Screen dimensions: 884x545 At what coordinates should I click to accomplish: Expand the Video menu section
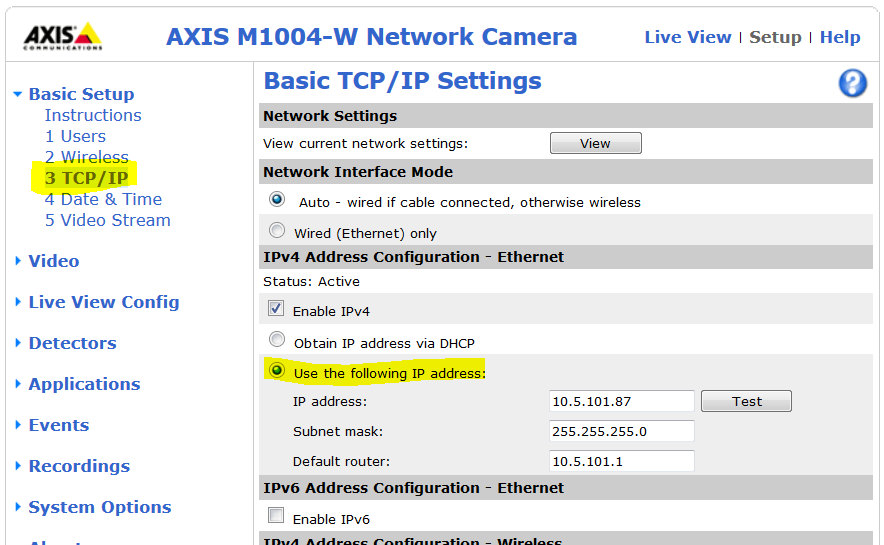(x=19, y=261)
